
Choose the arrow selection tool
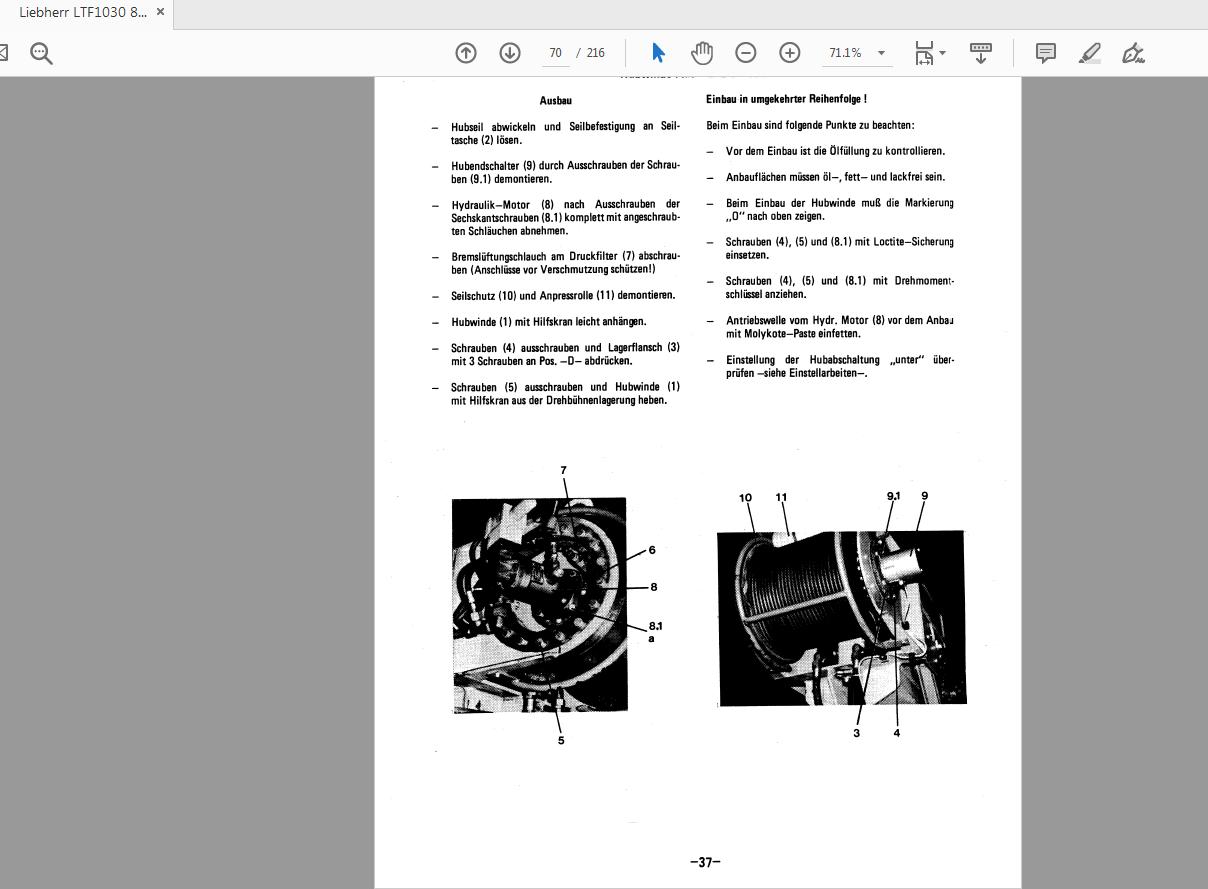pyautogui.click(x=658, y=53)
